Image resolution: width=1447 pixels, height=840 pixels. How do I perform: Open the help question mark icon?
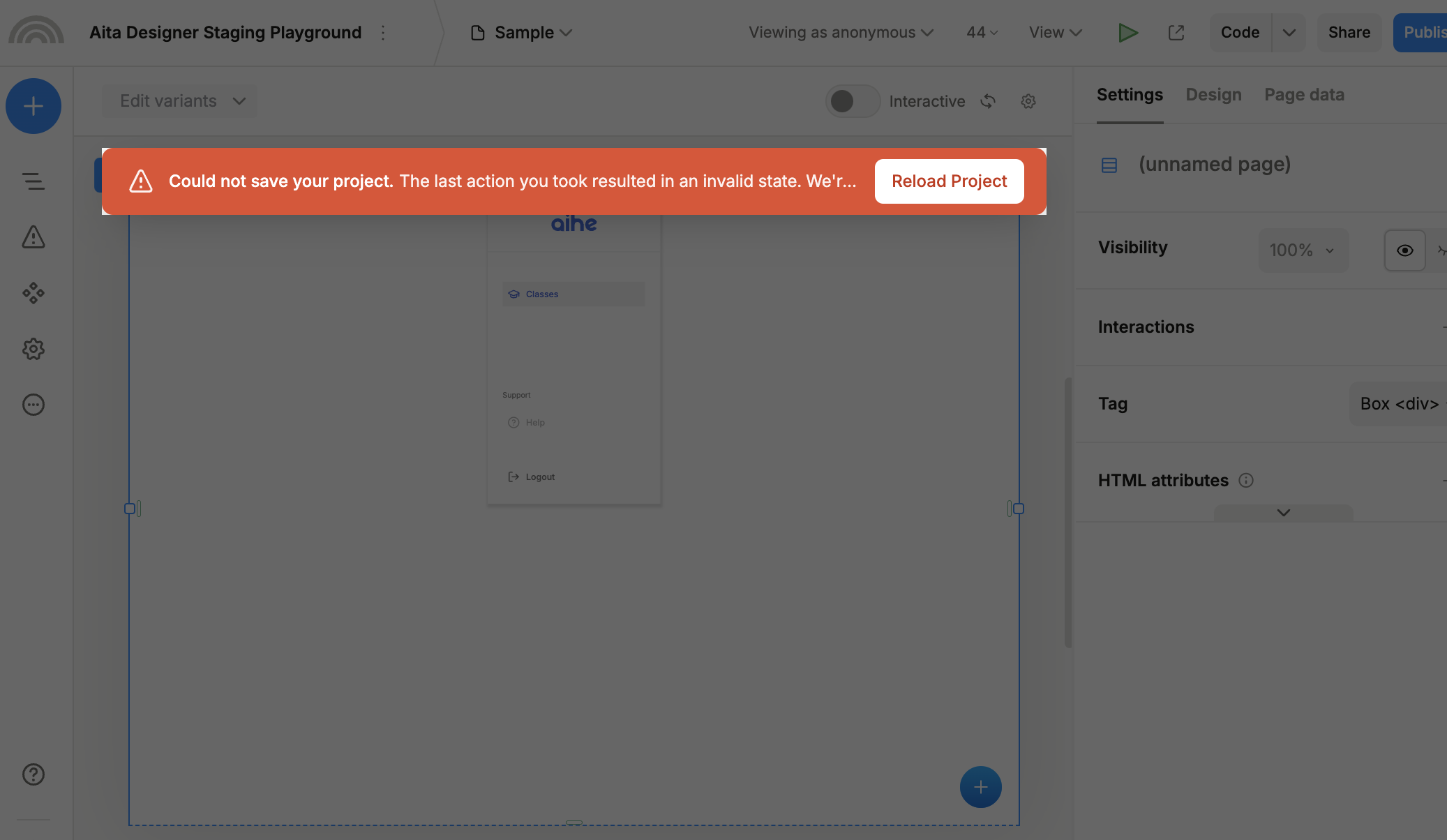33,774
